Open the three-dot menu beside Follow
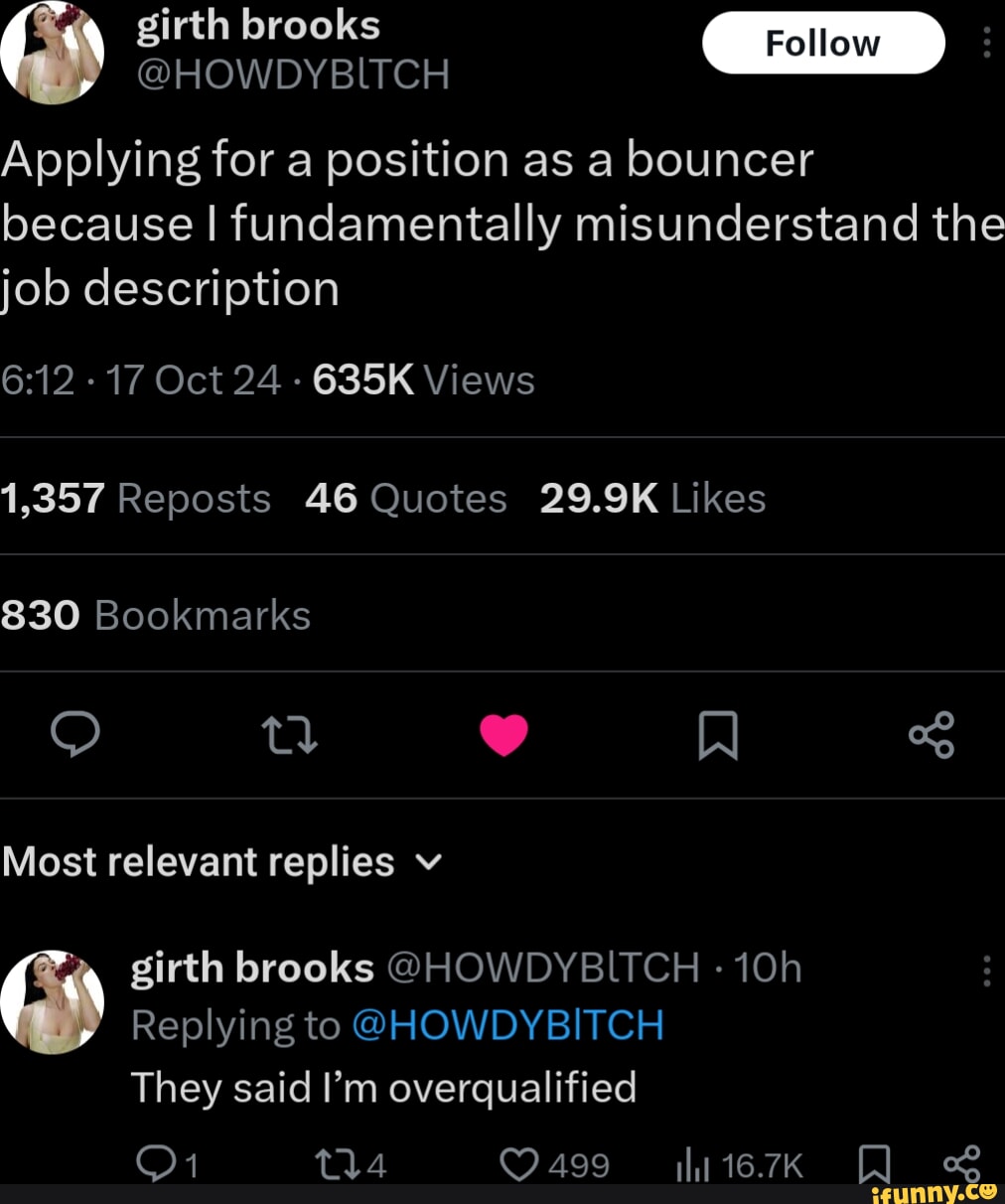The height and width of the screenshot is (1204, 1005). coord(986,43)
